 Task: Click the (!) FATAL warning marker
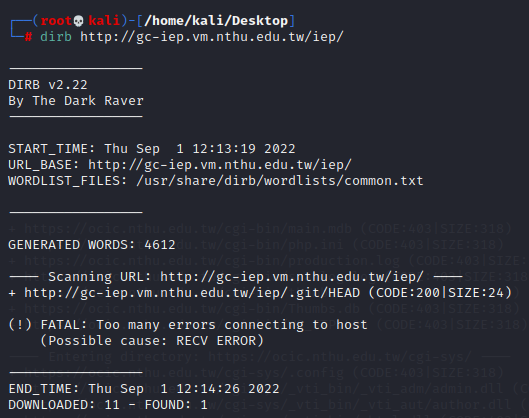(20, 325)
